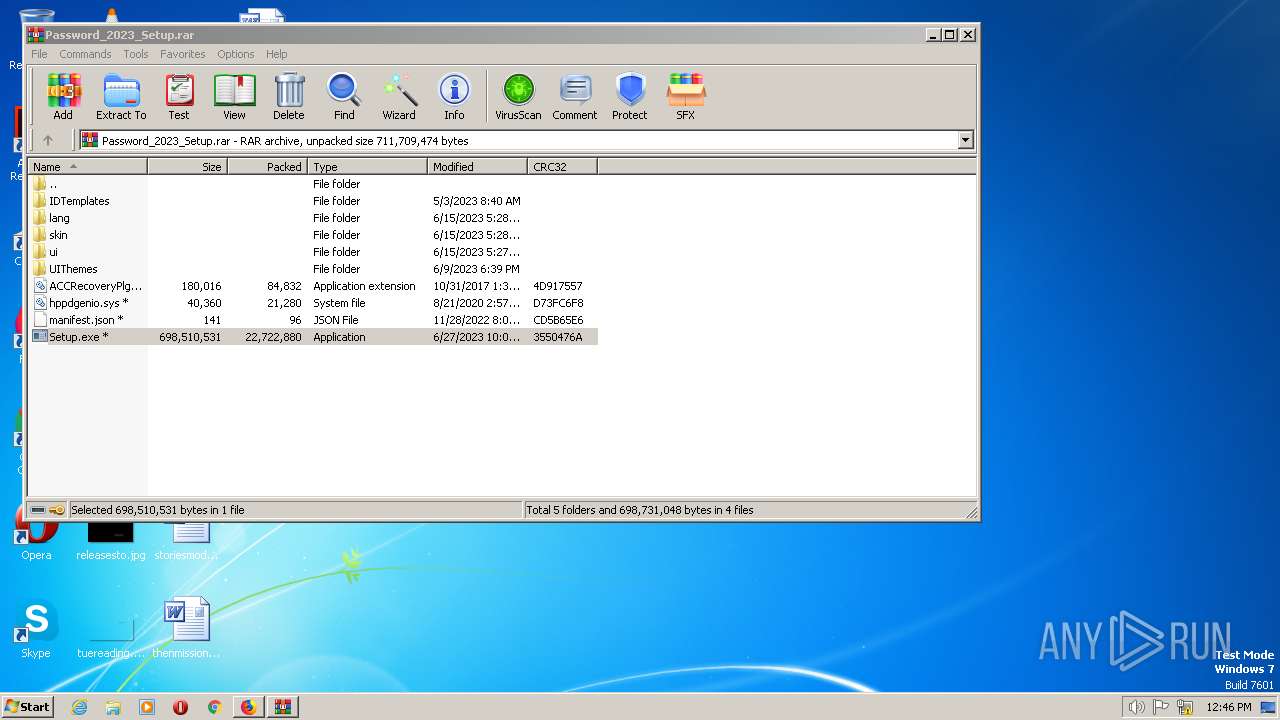The width and height of the screenshot is (1280, 720).
Task: Click the WinRAR title bar icon
Action: coord(35,34)
